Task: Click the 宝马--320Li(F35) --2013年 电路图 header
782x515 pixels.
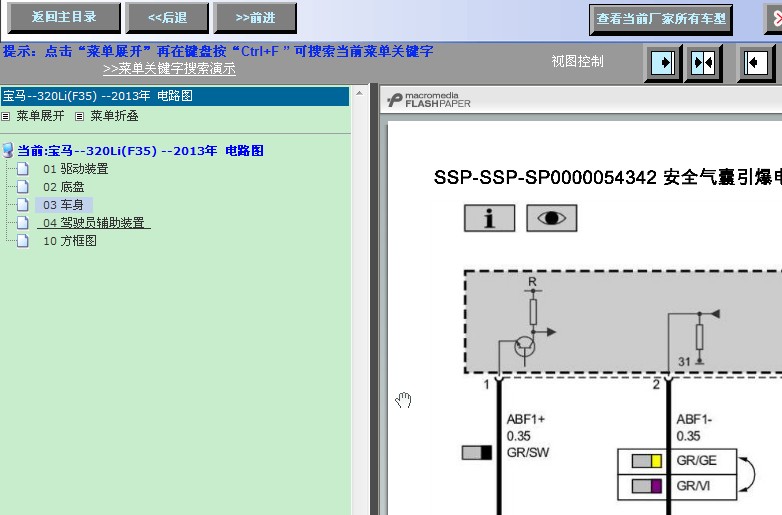Action: (175, 96)
